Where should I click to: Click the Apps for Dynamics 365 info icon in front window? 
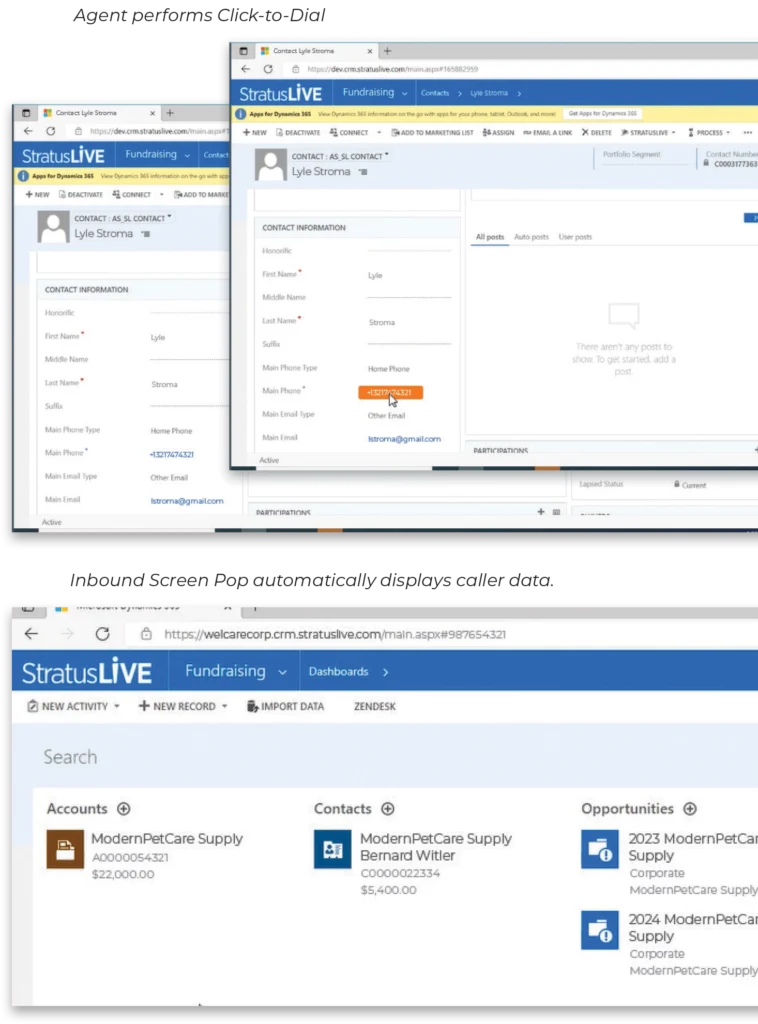tap(240, 114)
